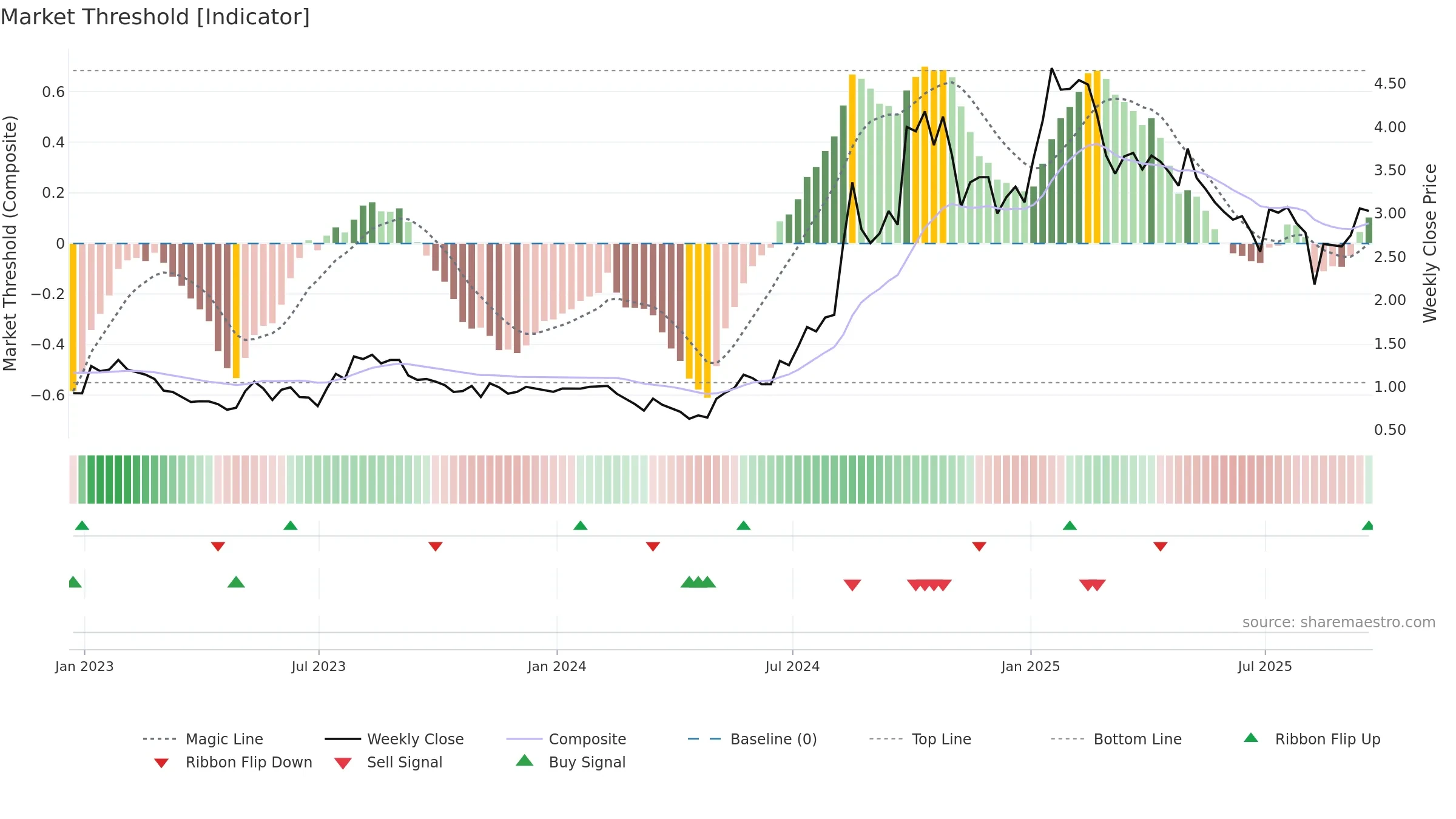Click the buy signal marker in spring 2023
1456x819 pixels.
(236, 582)
